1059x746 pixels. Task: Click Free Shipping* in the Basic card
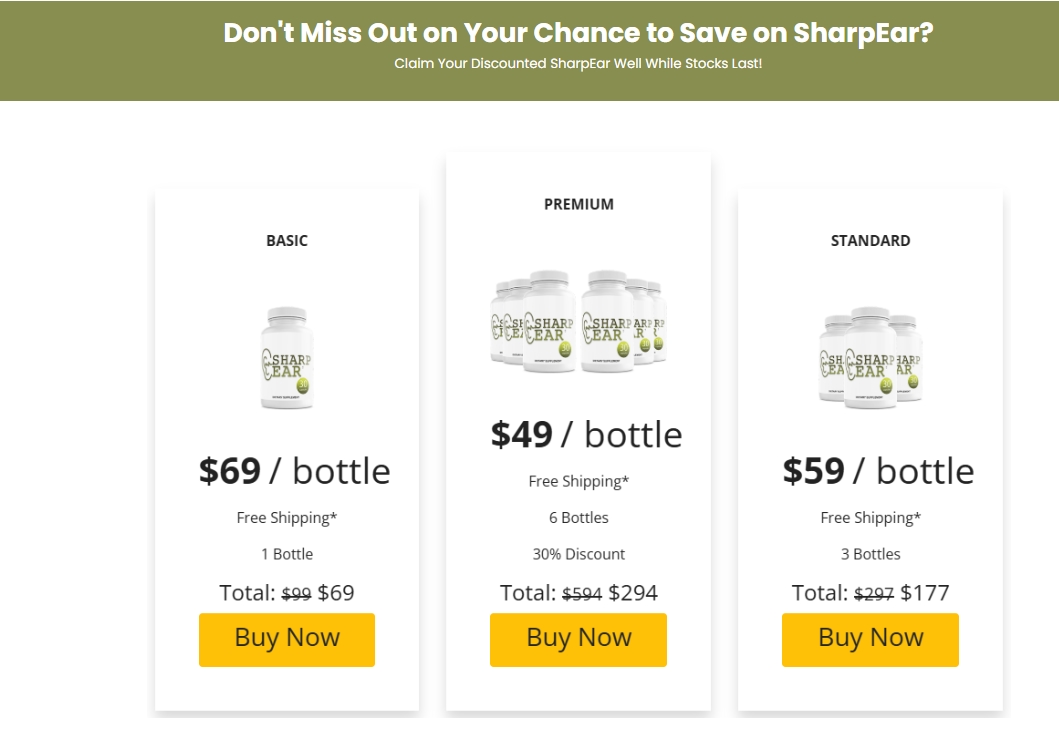coord(287,517)
